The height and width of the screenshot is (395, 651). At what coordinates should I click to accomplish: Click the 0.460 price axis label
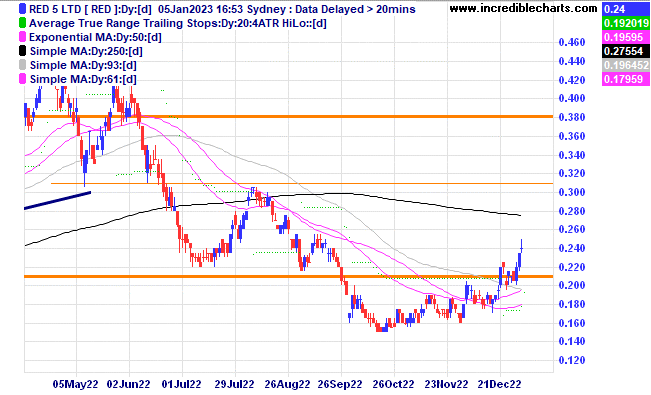pyautogui.click(x=572, y=42)
